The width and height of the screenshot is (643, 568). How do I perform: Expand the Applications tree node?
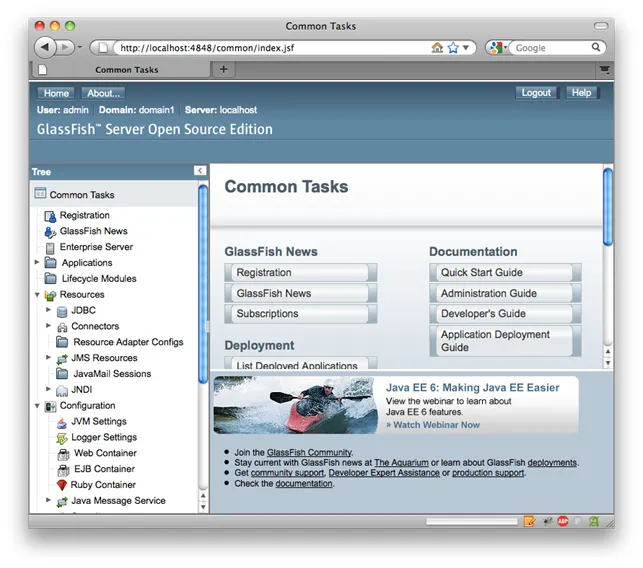[x=37, y=262]
